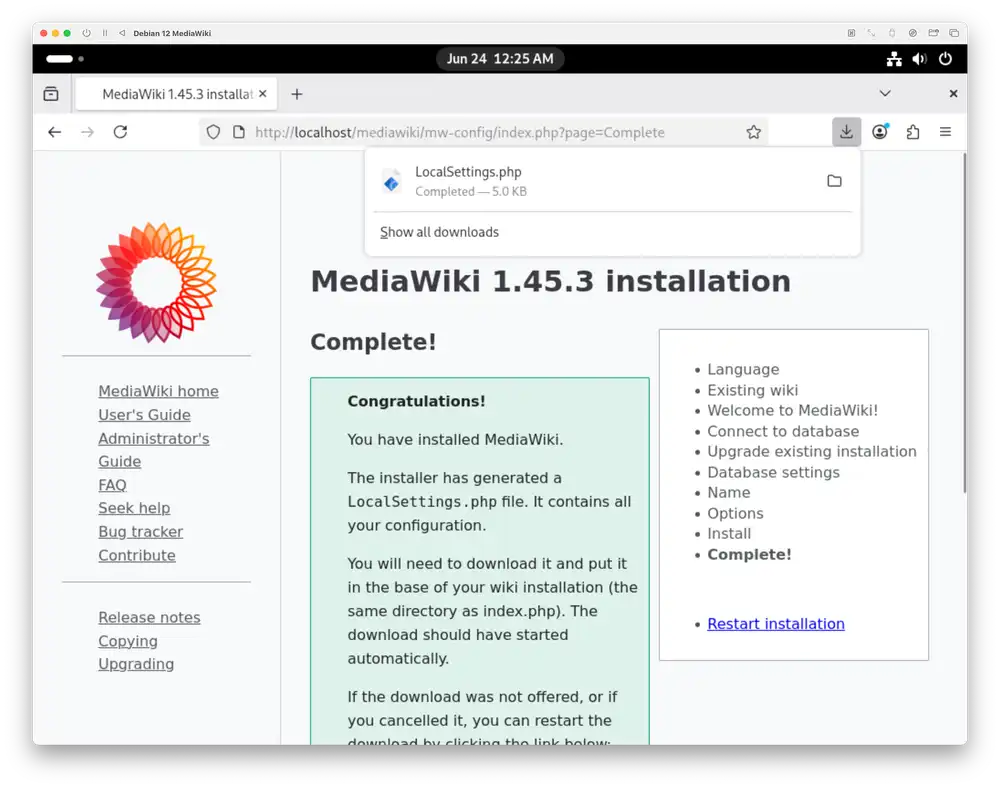Image resolution: width=1000 pixels, height=788 pixels.
Task: Click the Complete! step in progress list
Action: point(749,554)
